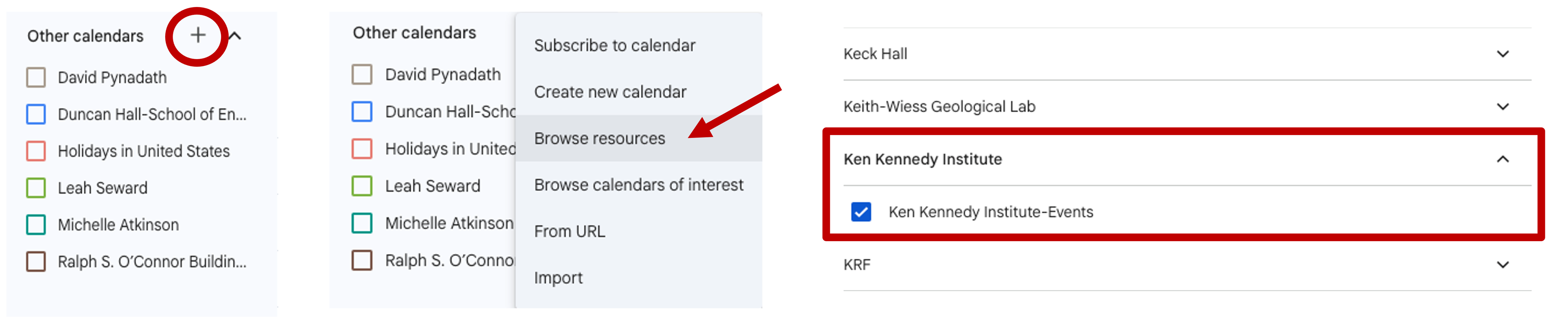Viewport: 1568px width, 319px height.
Task: Select Browse calendars of interest
Action: pyautogui.click(x=639, y=185)
